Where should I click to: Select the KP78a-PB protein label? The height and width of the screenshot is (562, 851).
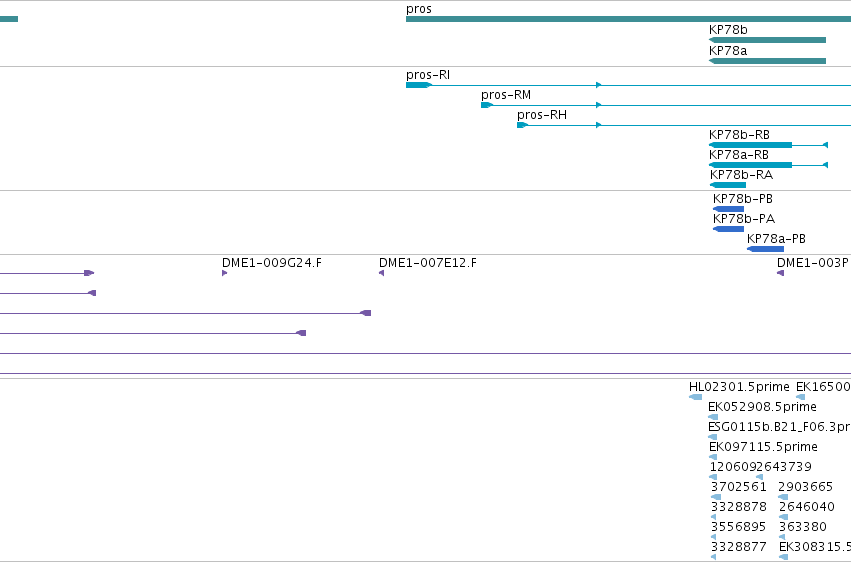[776, 239]
